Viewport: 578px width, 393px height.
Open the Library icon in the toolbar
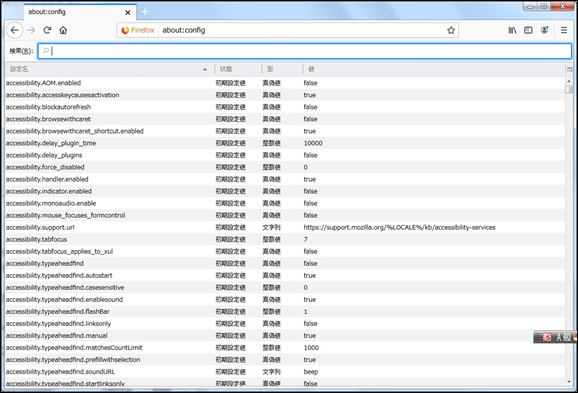tap(512, 30)
